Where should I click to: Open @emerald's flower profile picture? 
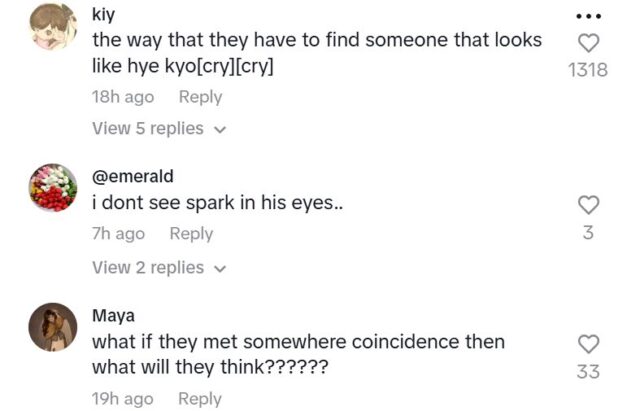[53, 187]
